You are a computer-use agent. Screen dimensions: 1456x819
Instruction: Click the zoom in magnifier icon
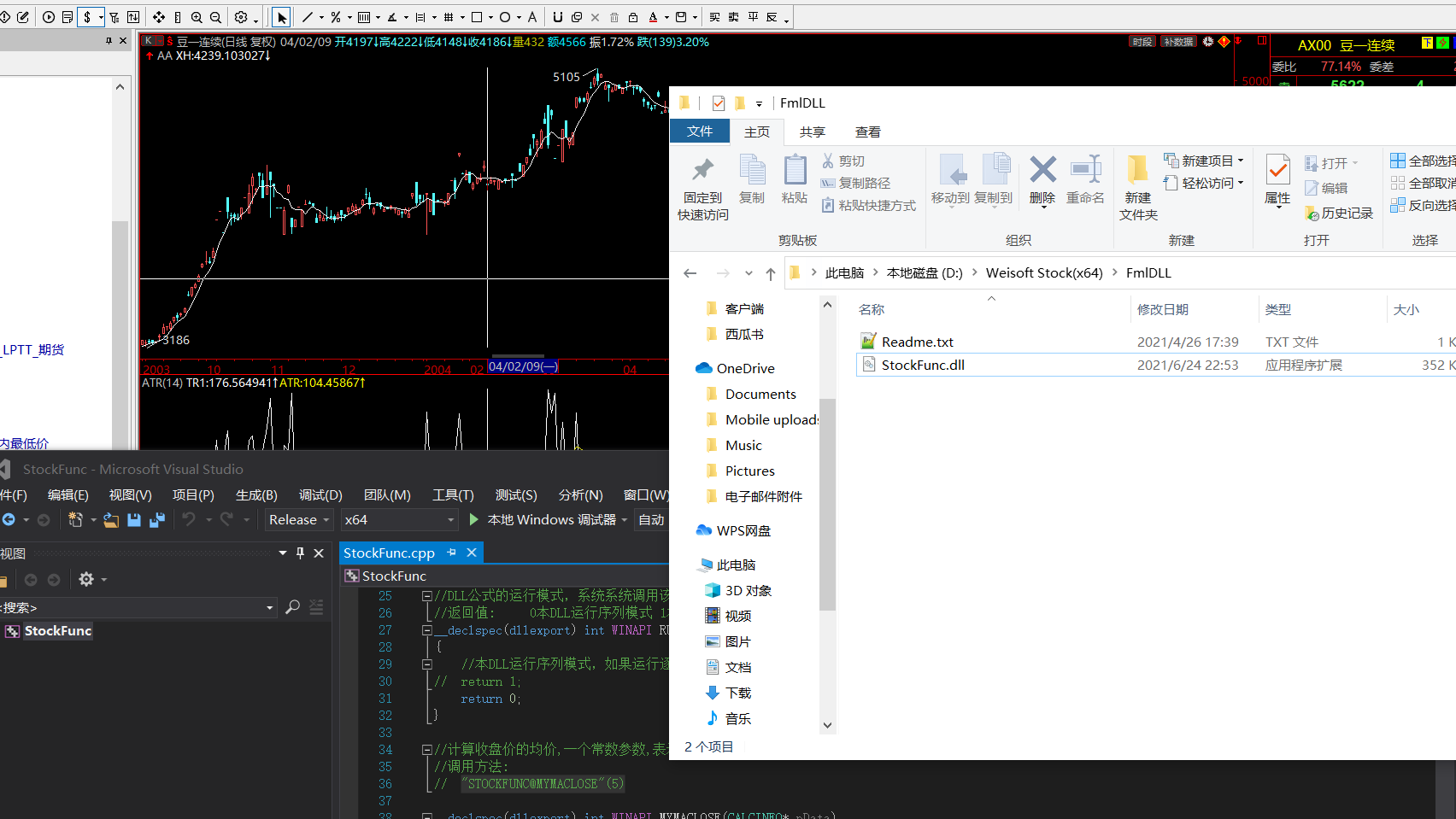click(x=197, y=17)
